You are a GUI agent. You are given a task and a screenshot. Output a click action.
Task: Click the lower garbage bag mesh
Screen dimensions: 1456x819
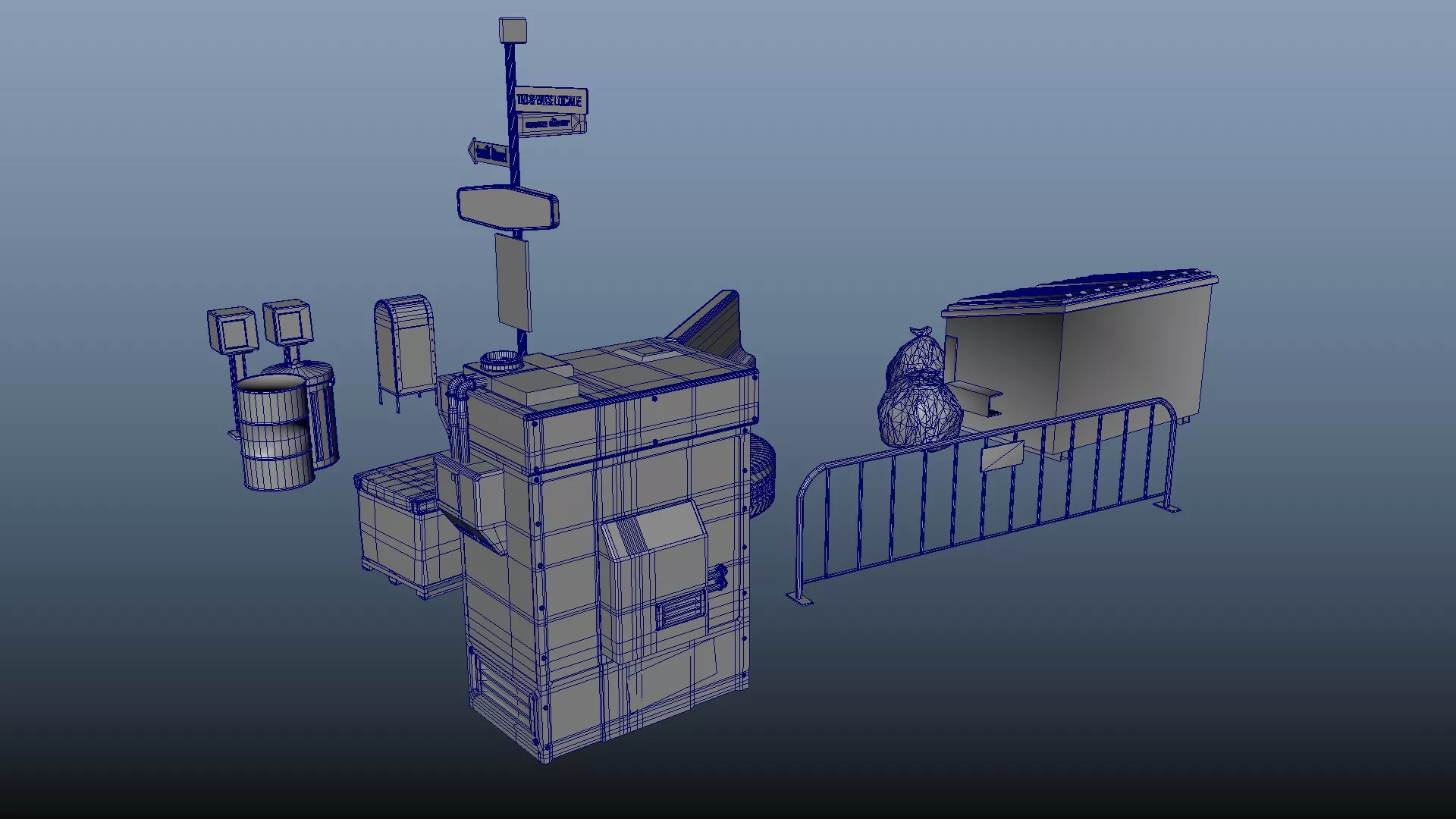(919, 413)
